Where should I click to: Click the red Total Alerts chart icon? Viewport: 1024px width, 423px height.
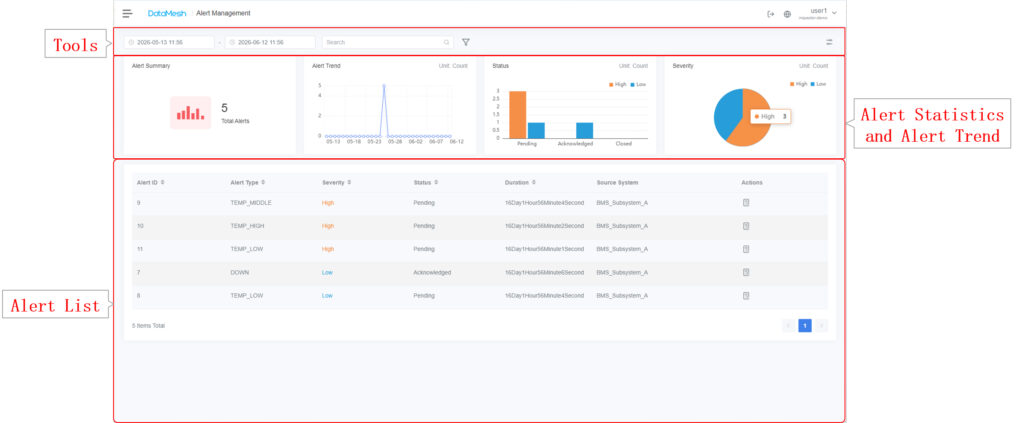pyautogui.click(x=191, y=113)
